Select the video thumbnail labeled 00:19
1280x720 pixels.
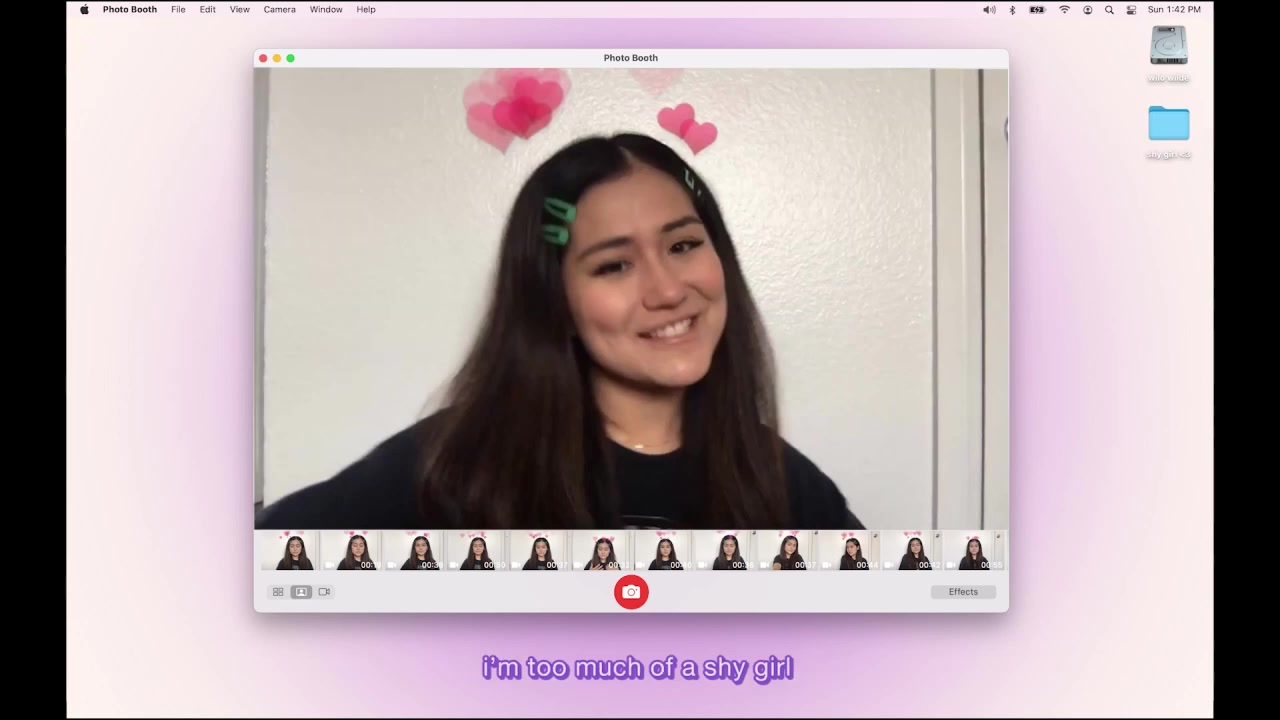click(350, 552)
